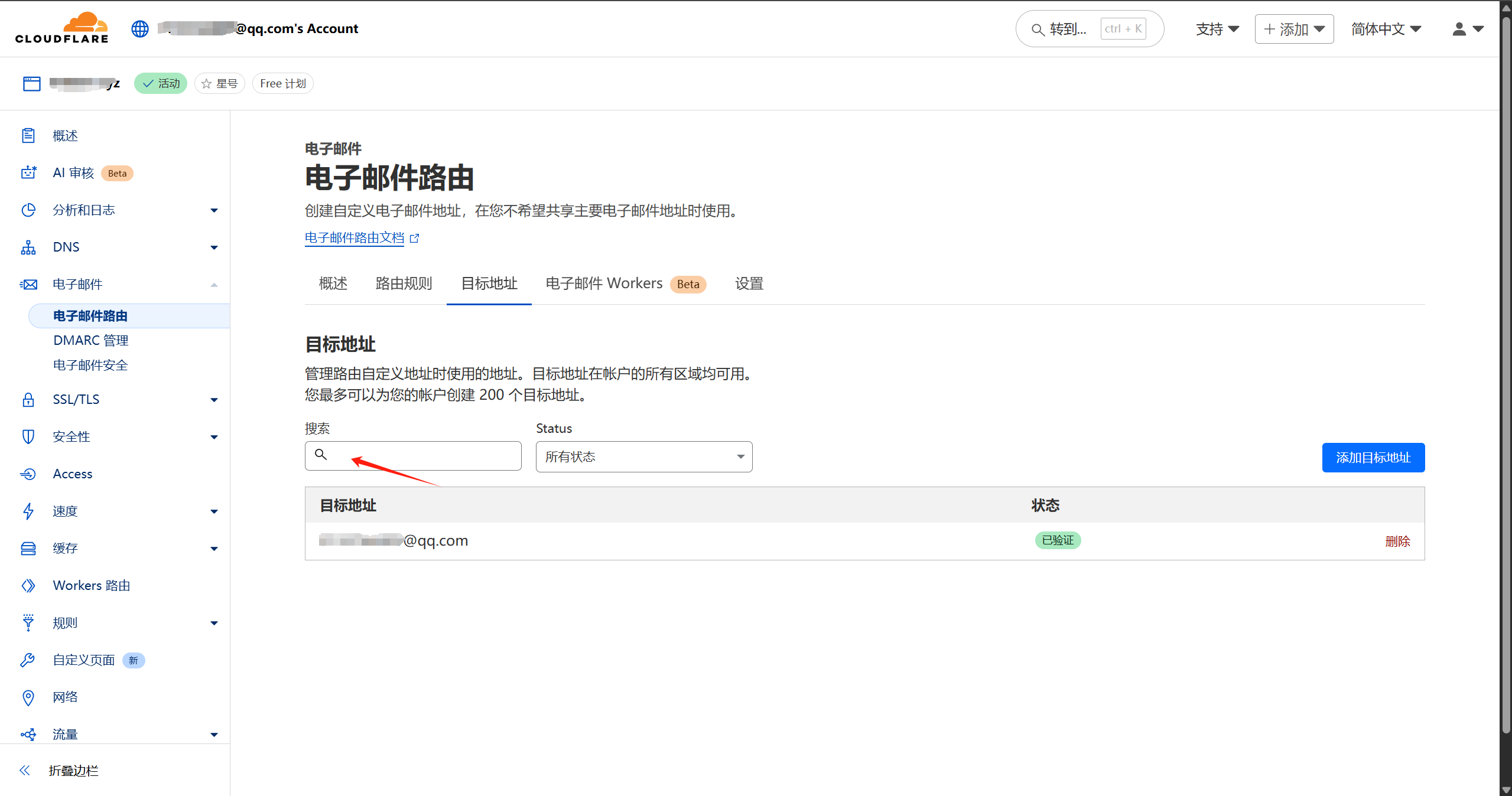Click the 删除 link for qq.com address

tap(1397, 541)
